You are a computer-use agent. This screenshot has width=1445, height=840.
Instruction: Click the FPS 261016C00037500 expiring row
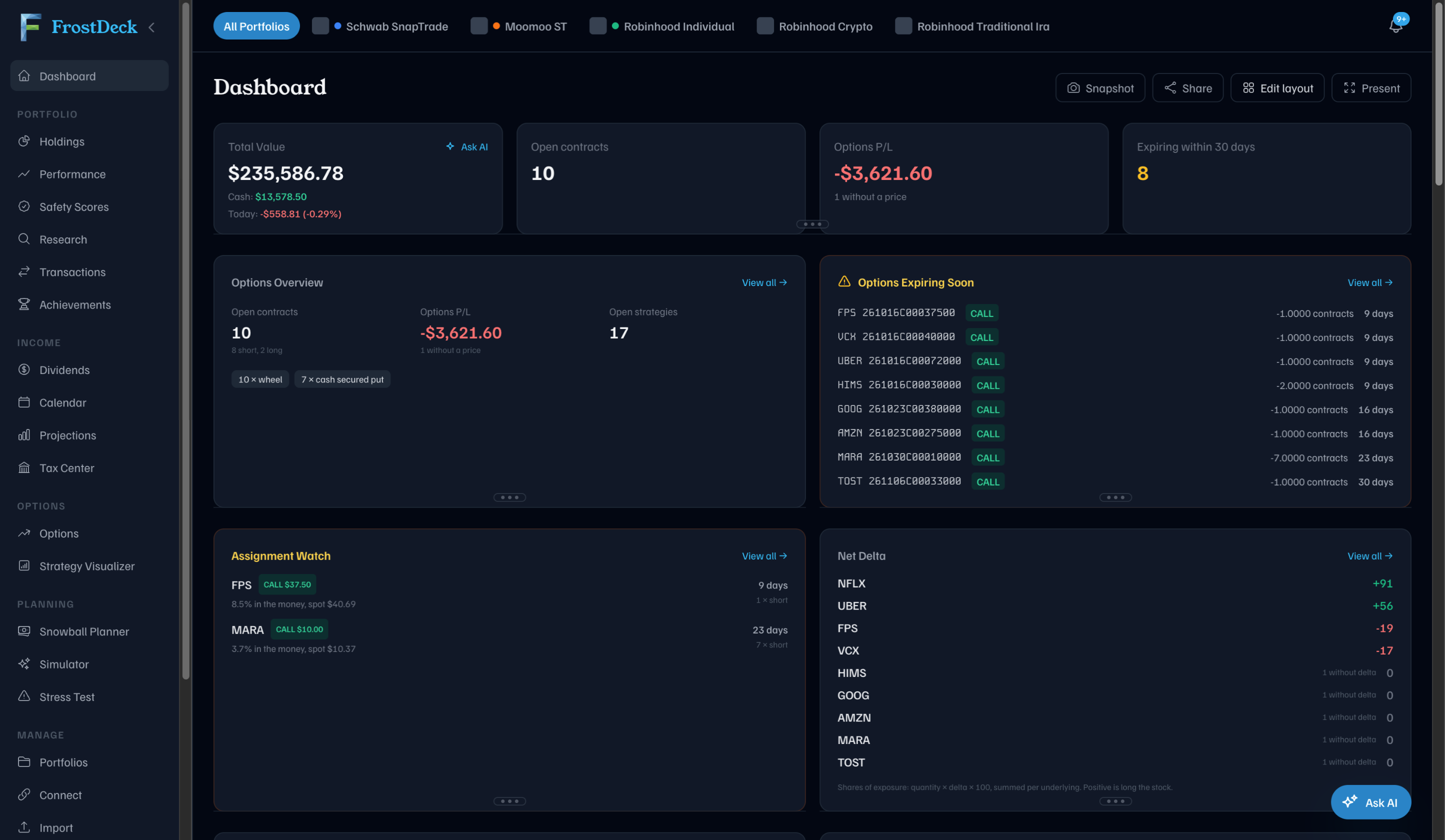click(1115, 313)
